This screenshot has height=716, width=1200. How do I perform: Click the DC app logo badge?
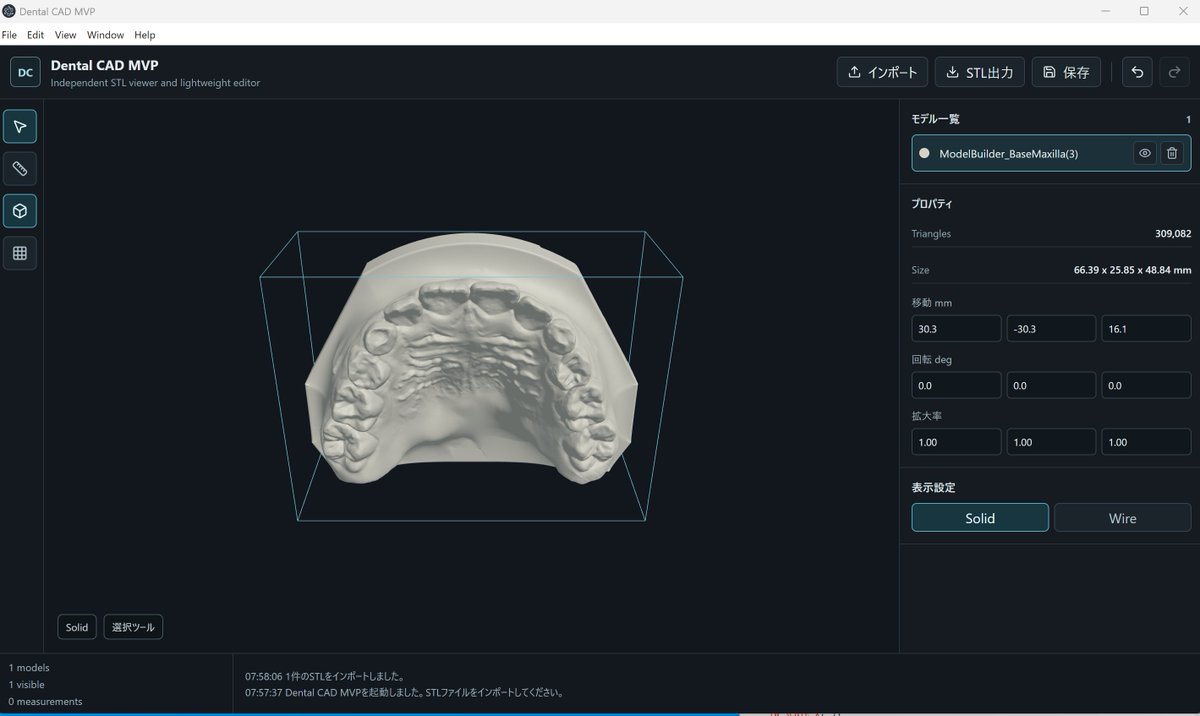pos(26,72)
